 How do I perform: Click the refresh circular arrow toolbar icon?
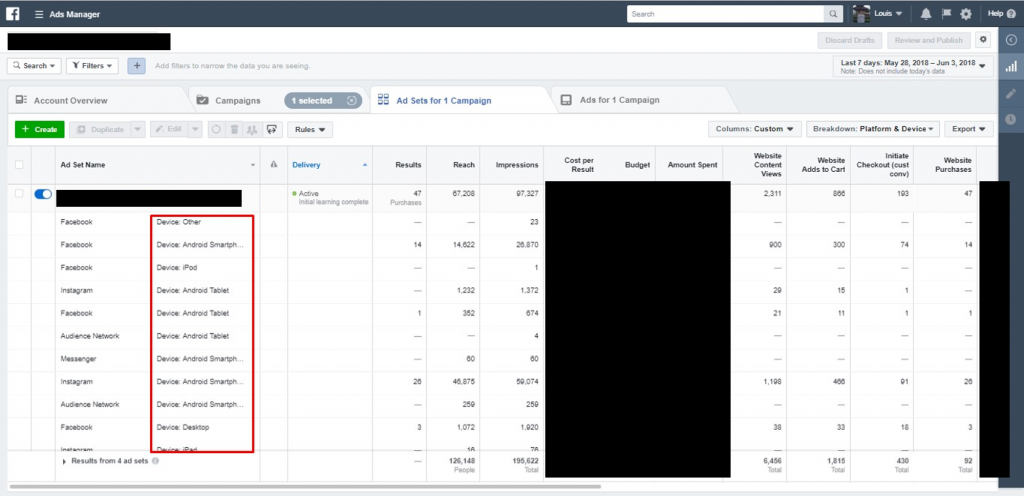point(216,129)
